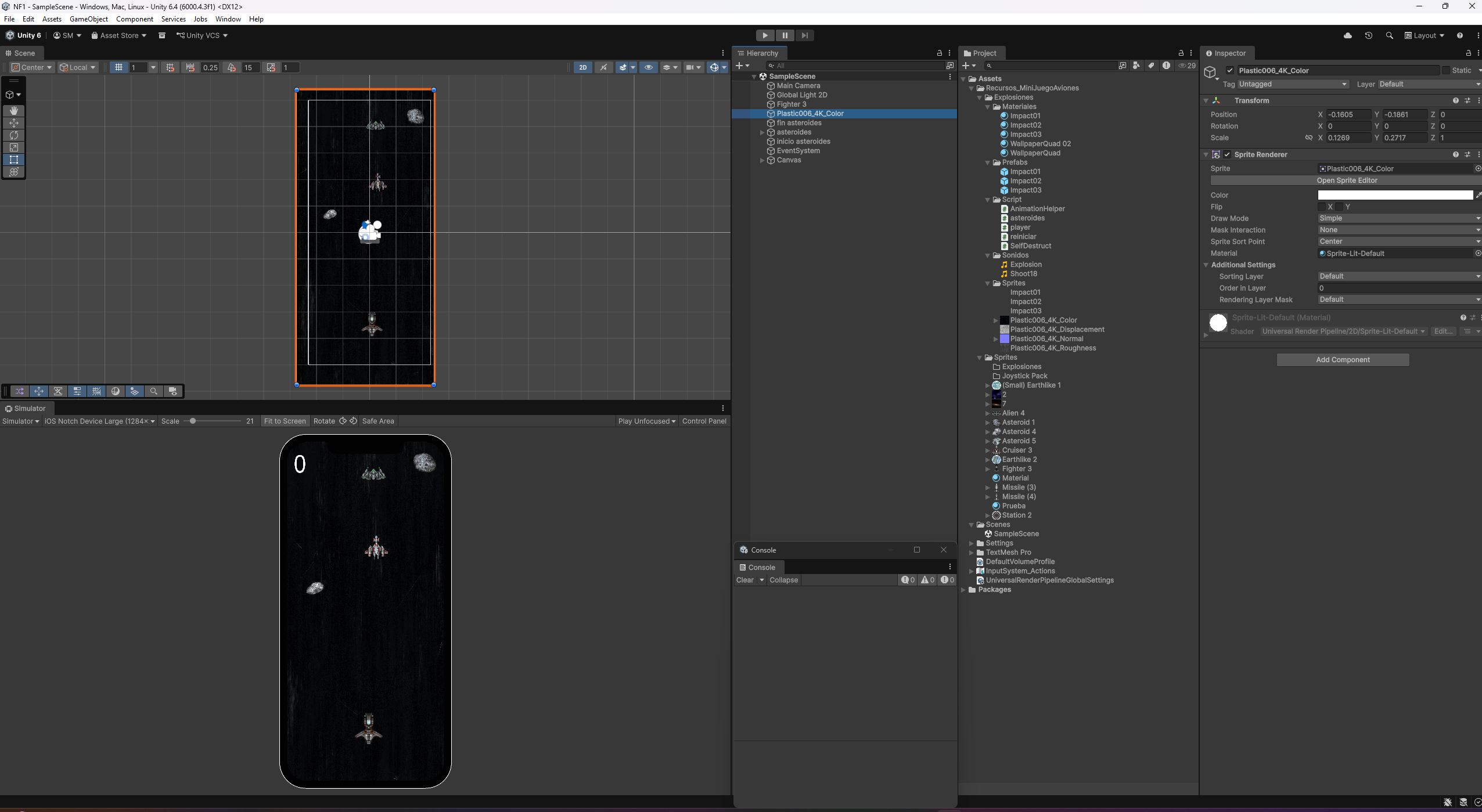Expand the asteroides object in Hierarchy
The width and height of the screenshot is (1482, 812).
762,132
